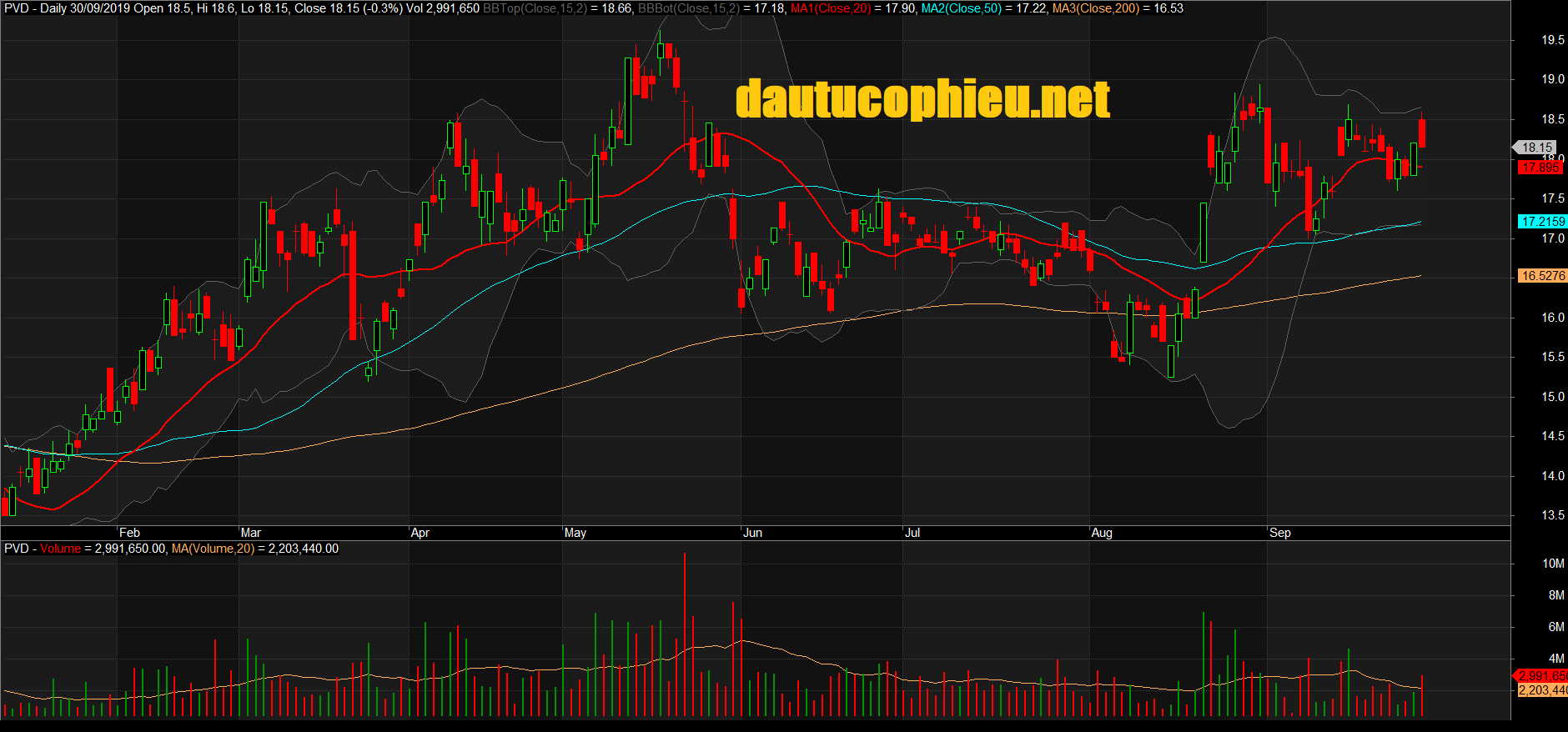This screenshot has width=1568, height=732.
Task: Click the Apr marker on time axis
Action: 420,533
